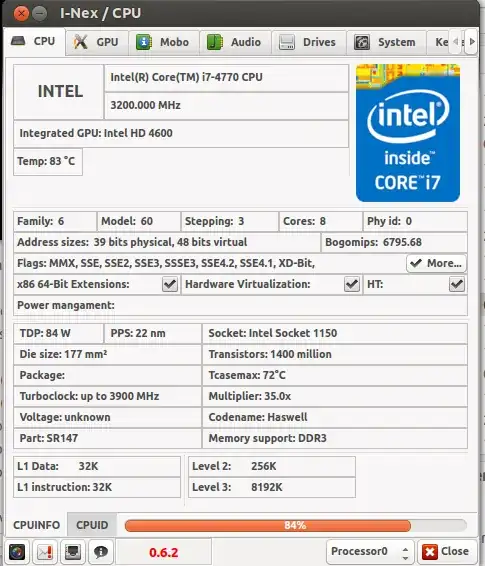This screenshot has width=485, height=566.
Task: Click the Stepping: 3 field
Action: (x=230, y=221)
